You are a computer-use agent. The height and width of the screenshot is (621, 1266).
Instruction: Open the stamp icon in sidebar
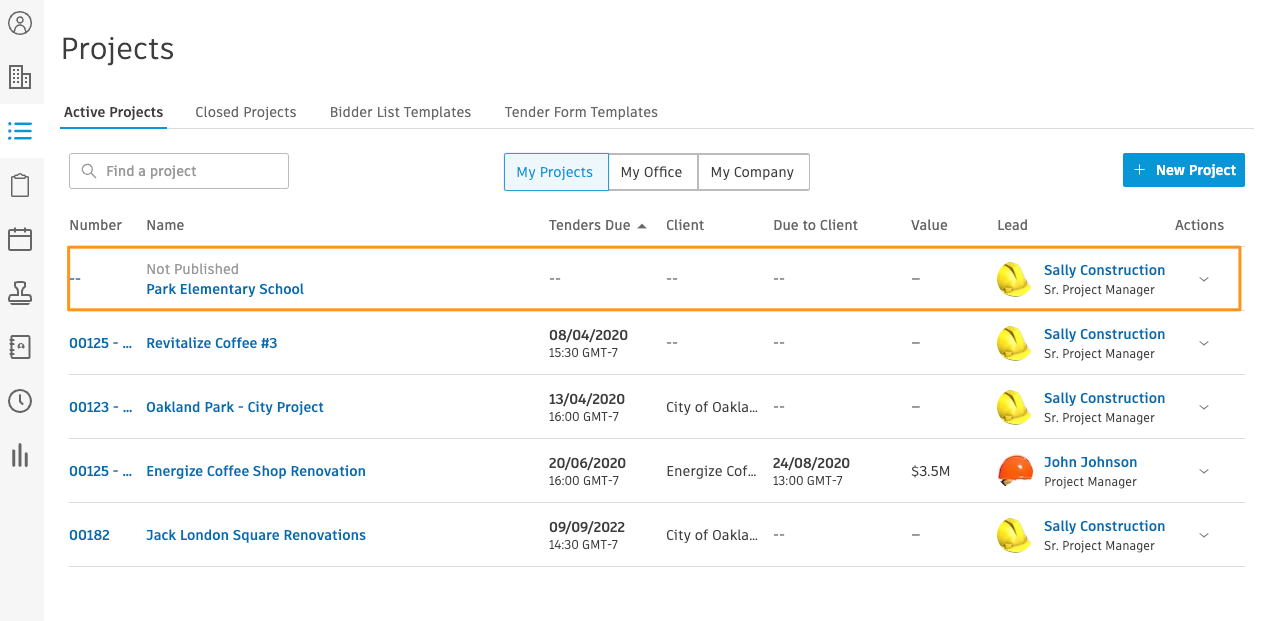click(20, 293)
